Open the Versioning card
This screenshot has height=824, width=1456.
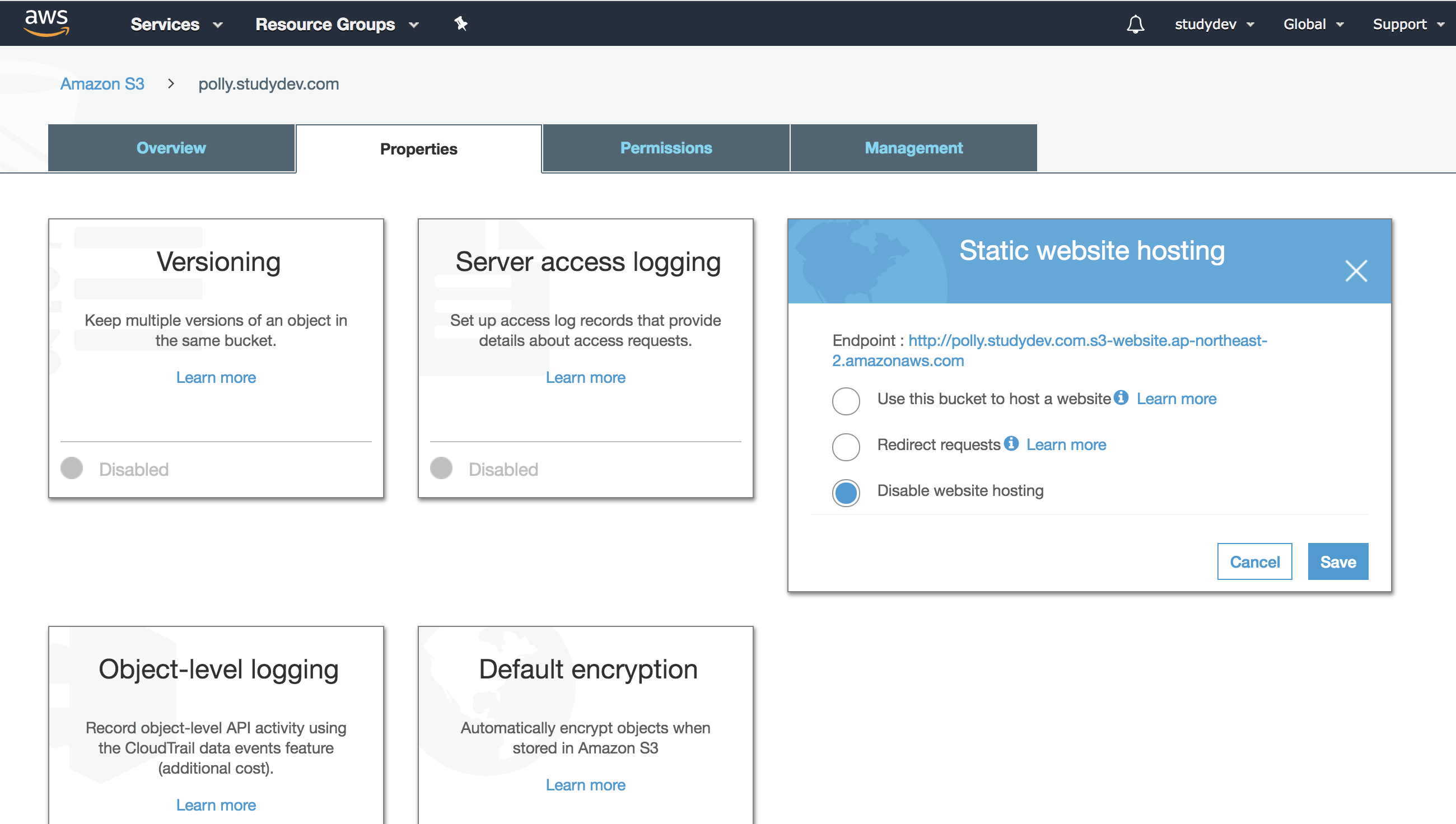pos(216,358)
